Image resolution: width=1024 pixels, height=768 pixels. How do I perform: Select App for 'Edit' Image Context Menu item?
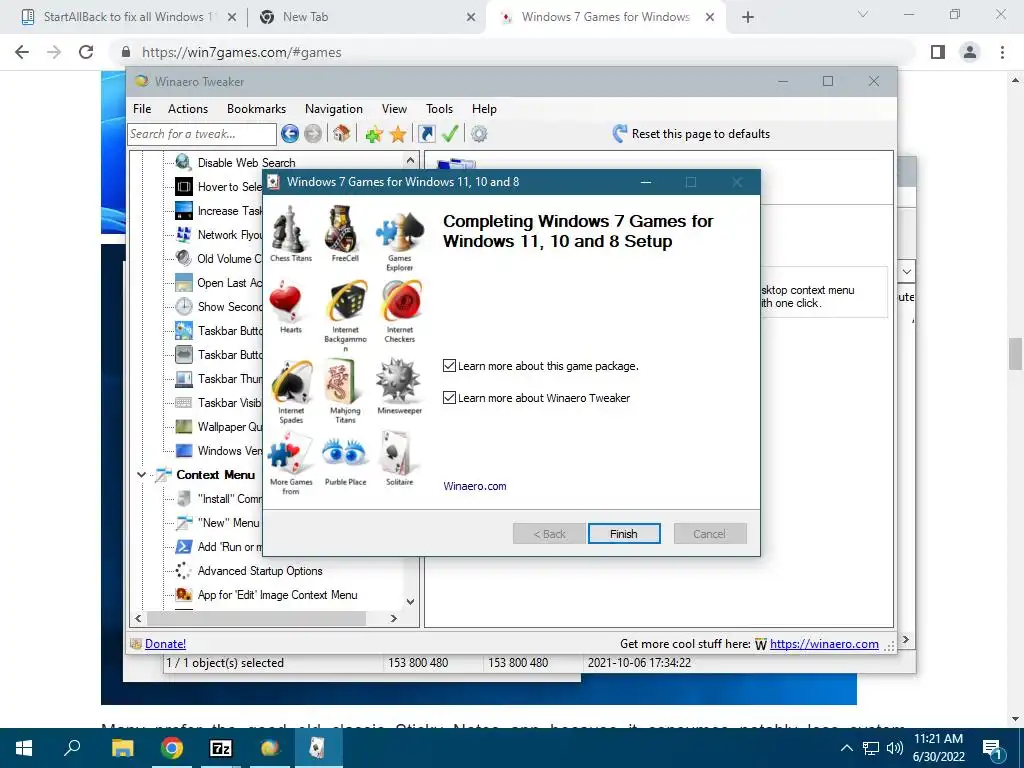pyautogui.click(x=277, y=595)
